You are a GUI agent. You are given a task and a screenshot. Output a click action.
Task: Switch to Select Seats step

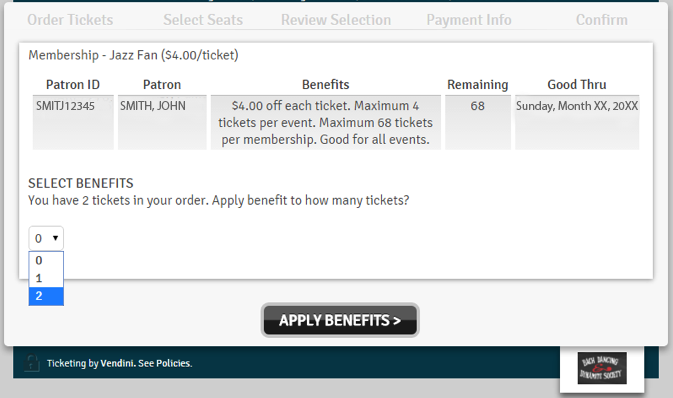point(203,20)
